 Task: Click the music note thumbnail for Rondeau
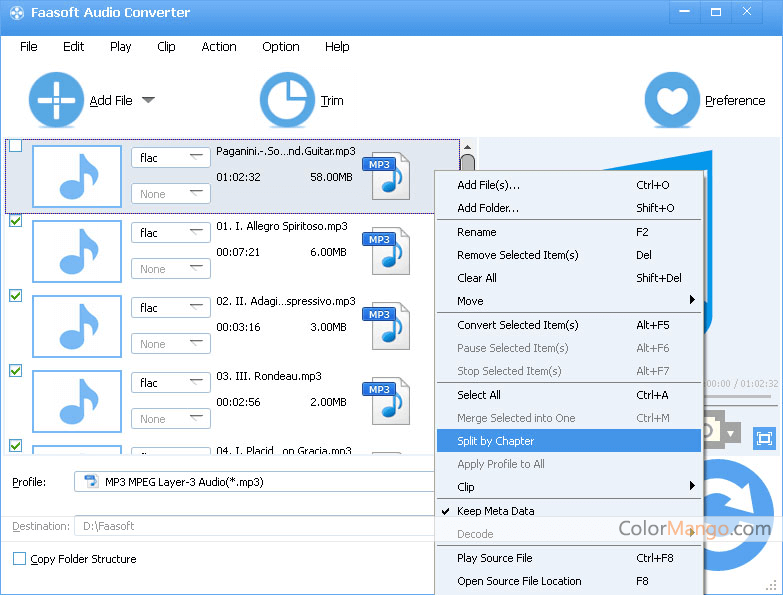[x=77, y=401]
